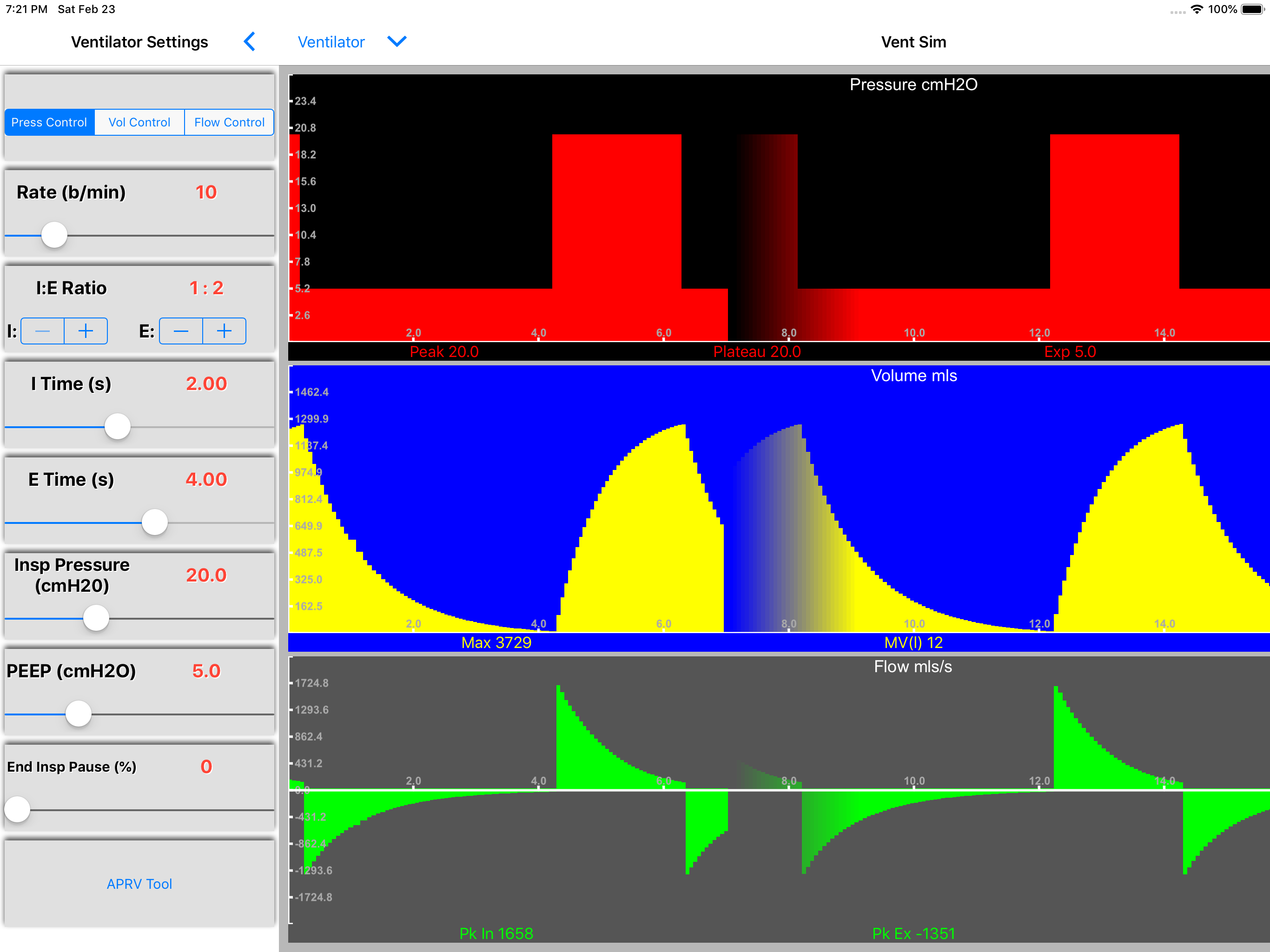Click the End Insp Pause slider thumb

tap(17, 810)
